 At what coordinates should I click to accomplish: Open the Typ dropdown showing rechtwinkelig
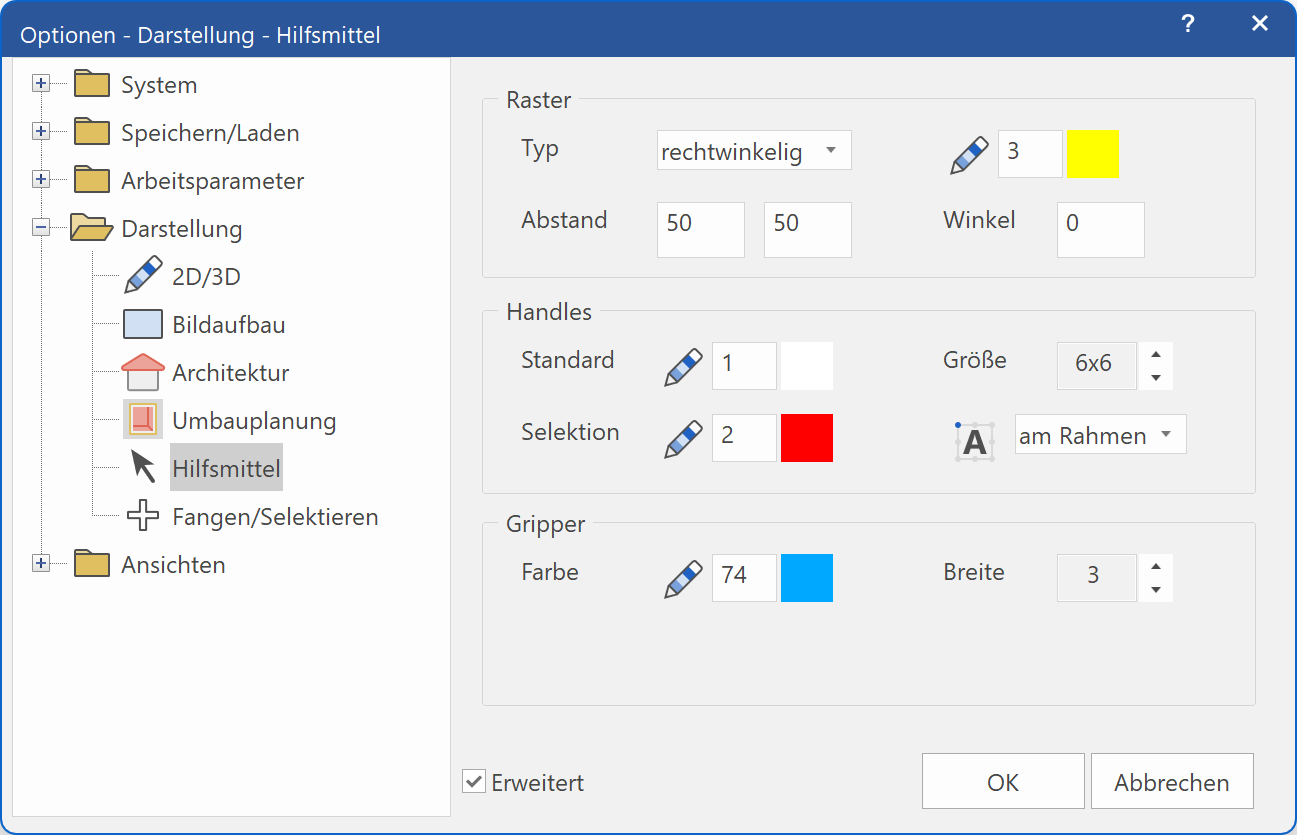point(753,149)
